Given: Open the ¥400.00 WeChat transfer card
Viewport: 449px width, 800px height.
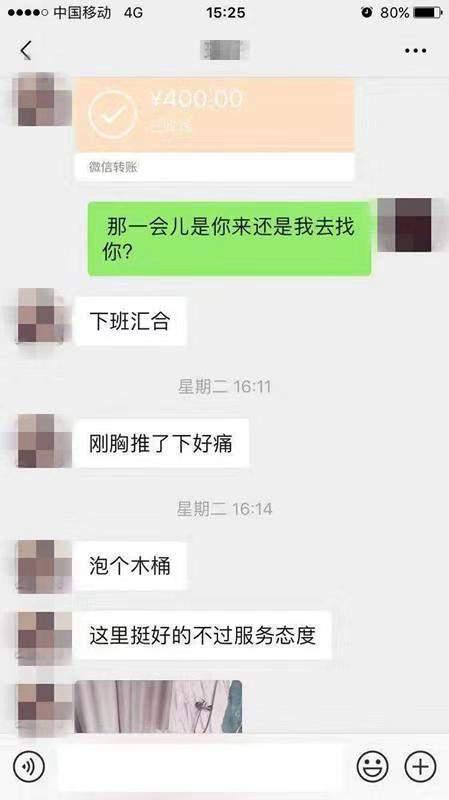Looking at the screenshot, I should 214,130.
